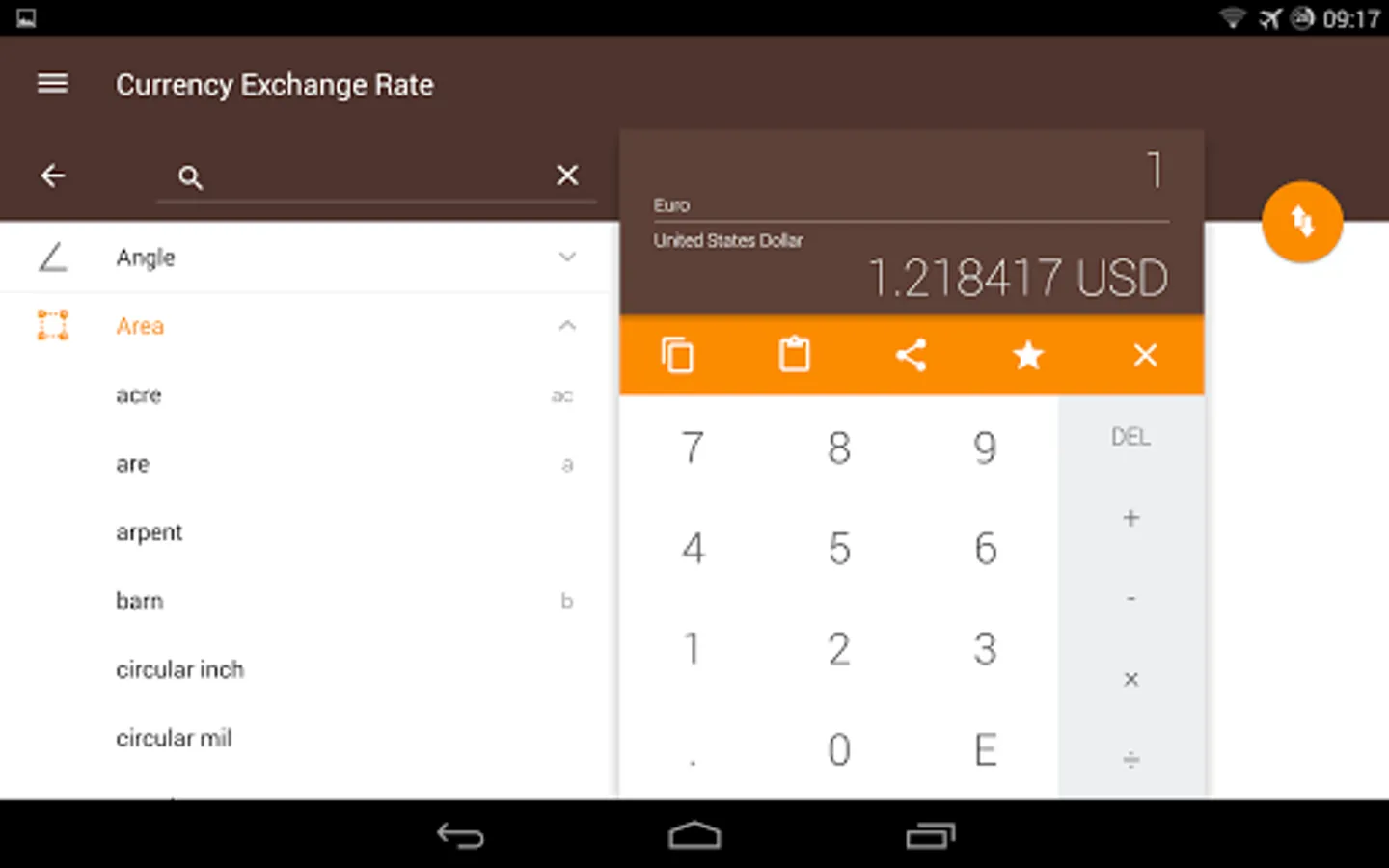1389x868 pixels.
Task: Tap the picture notification icon in status bar
Action: [x=26, y=18]
